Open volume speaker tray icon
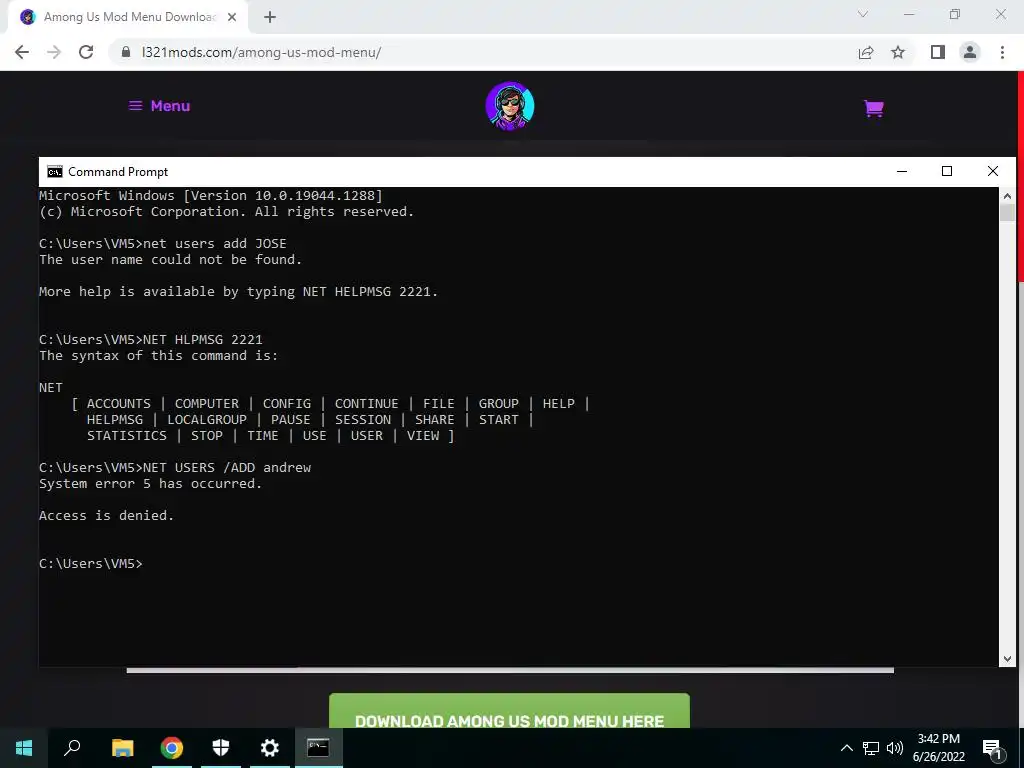Viewport: 1024px width, 768px height. point(895,748)
